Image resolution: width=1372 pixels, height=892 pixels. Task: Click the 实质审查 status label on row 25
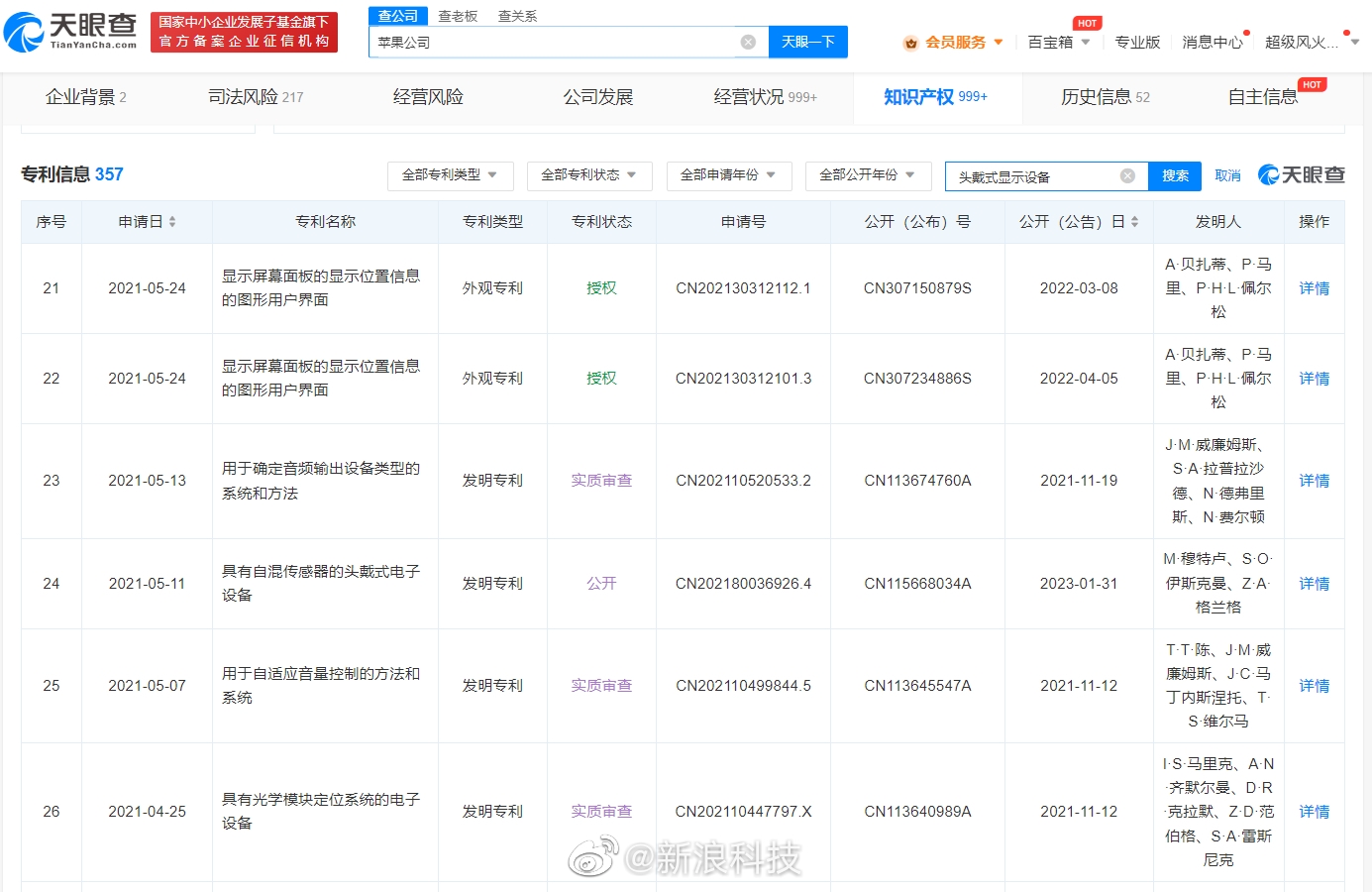click(600, 685)
